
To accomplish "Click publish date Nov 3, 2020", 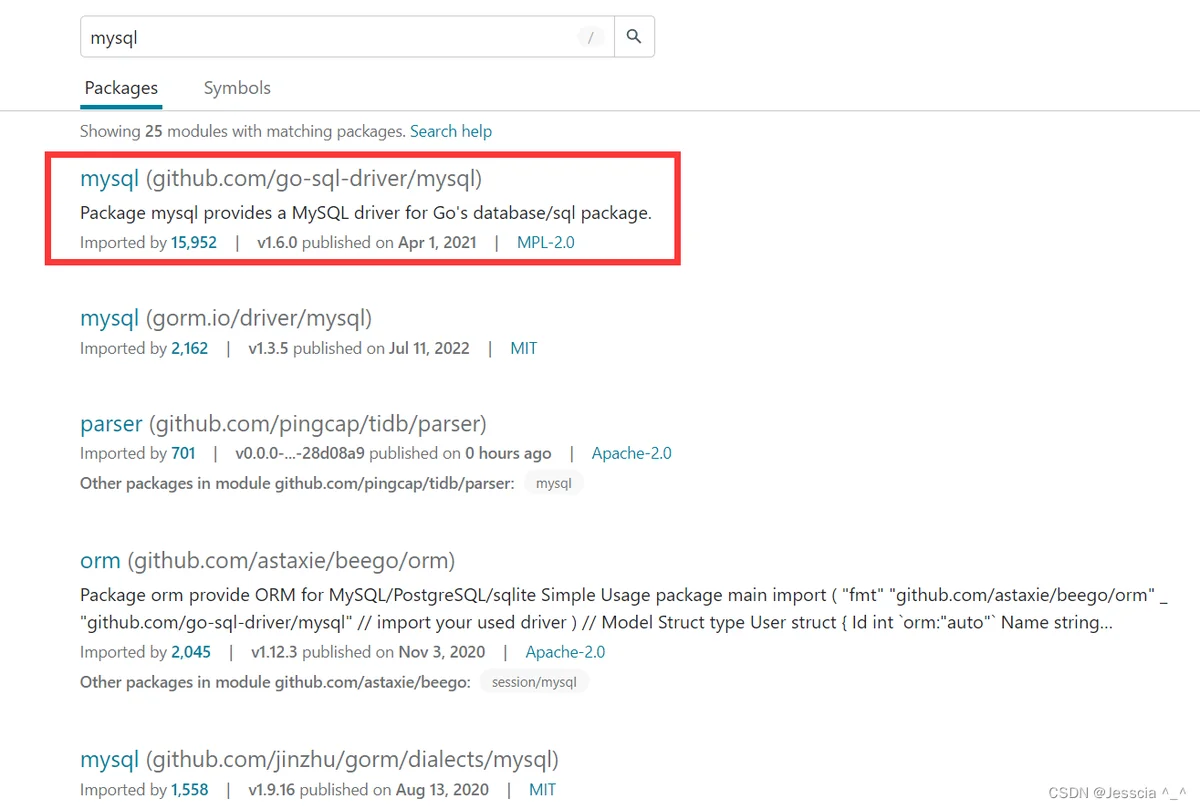I will pyautogui.click(x=442, y=652).
